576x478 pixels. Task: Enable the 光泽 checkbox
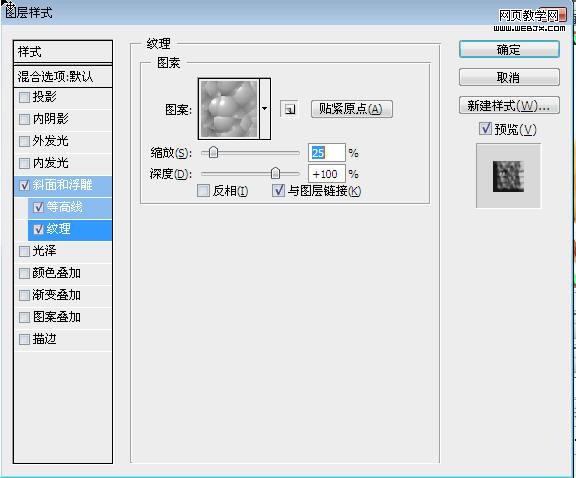(x=24, y=251)
